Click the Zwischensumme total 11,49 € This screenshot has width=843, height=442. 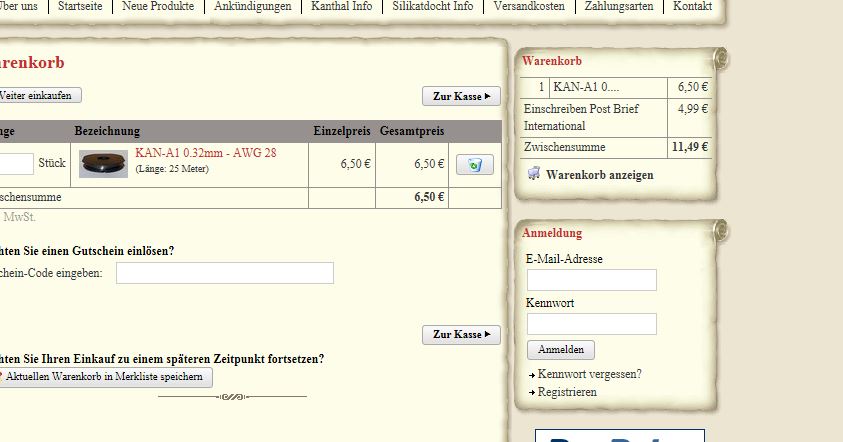pyautogui.click(x=690, y=147)
